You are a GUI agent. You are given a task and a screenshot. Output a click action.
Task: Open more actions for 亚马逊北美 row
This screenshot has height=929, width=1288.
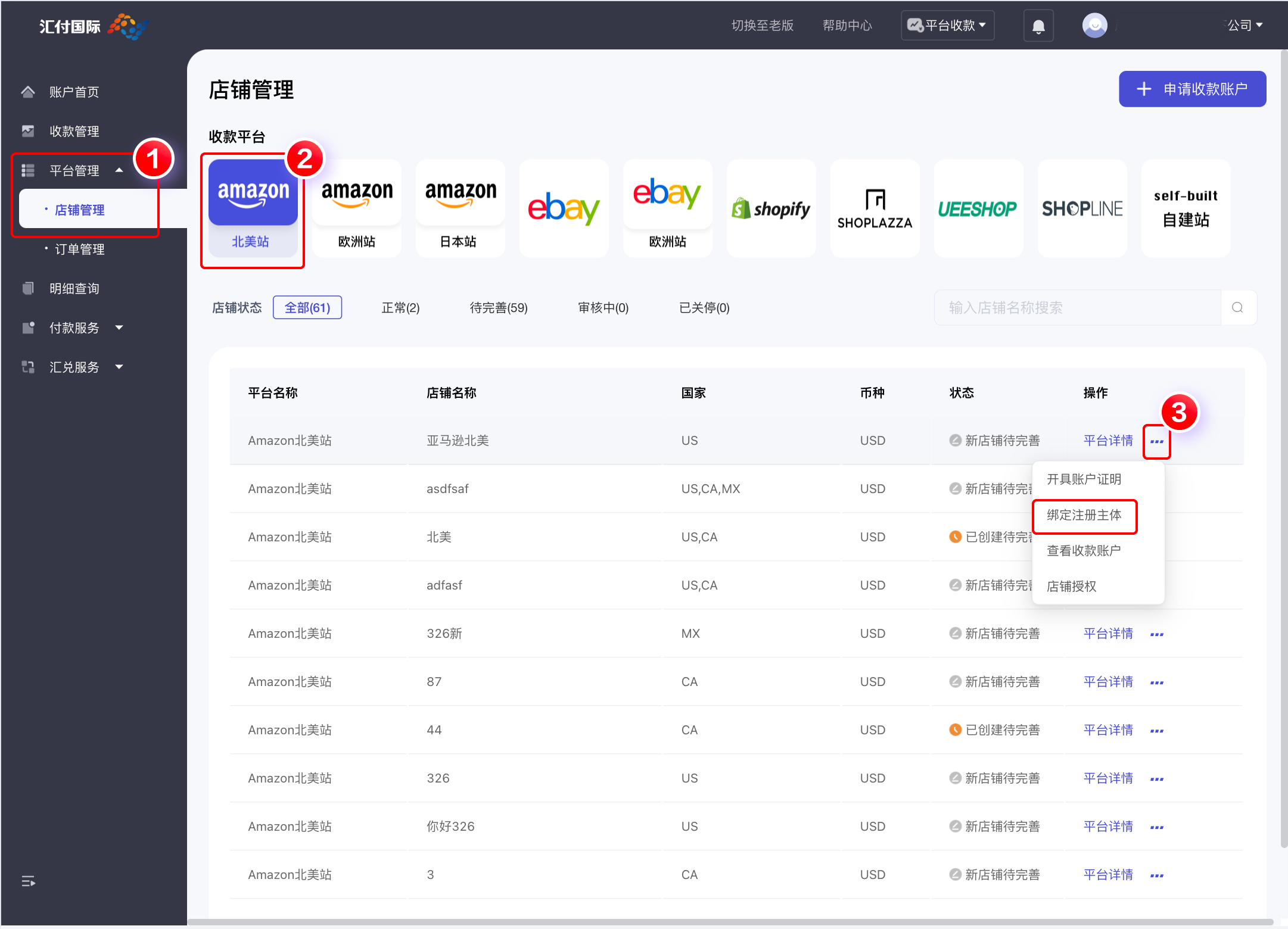click(x=1157, y=441)
